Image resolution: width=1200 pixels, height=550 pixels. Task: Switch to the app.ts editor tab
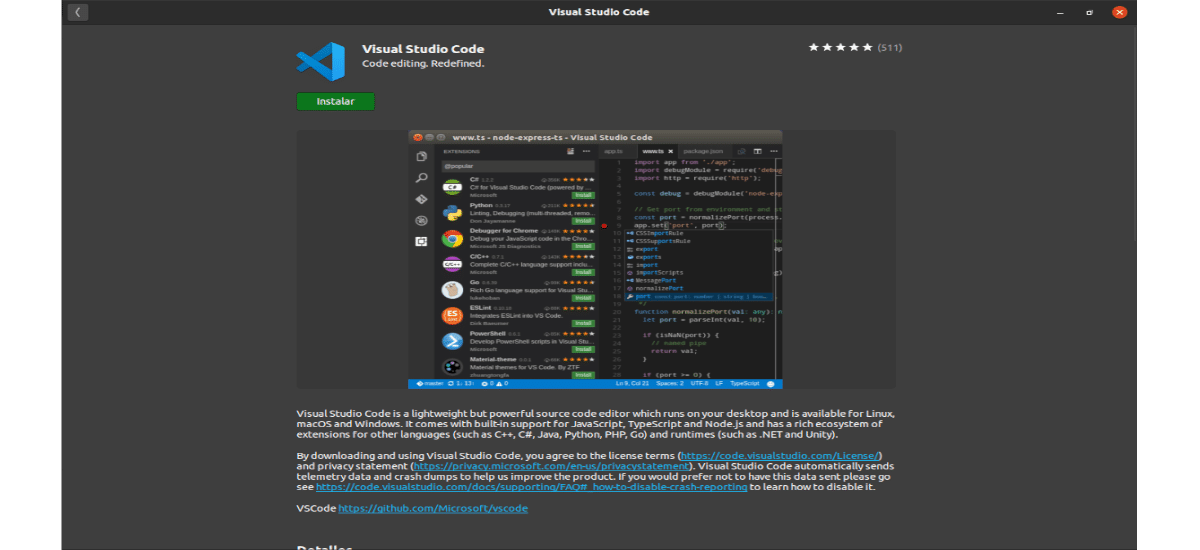pos(613,151)
